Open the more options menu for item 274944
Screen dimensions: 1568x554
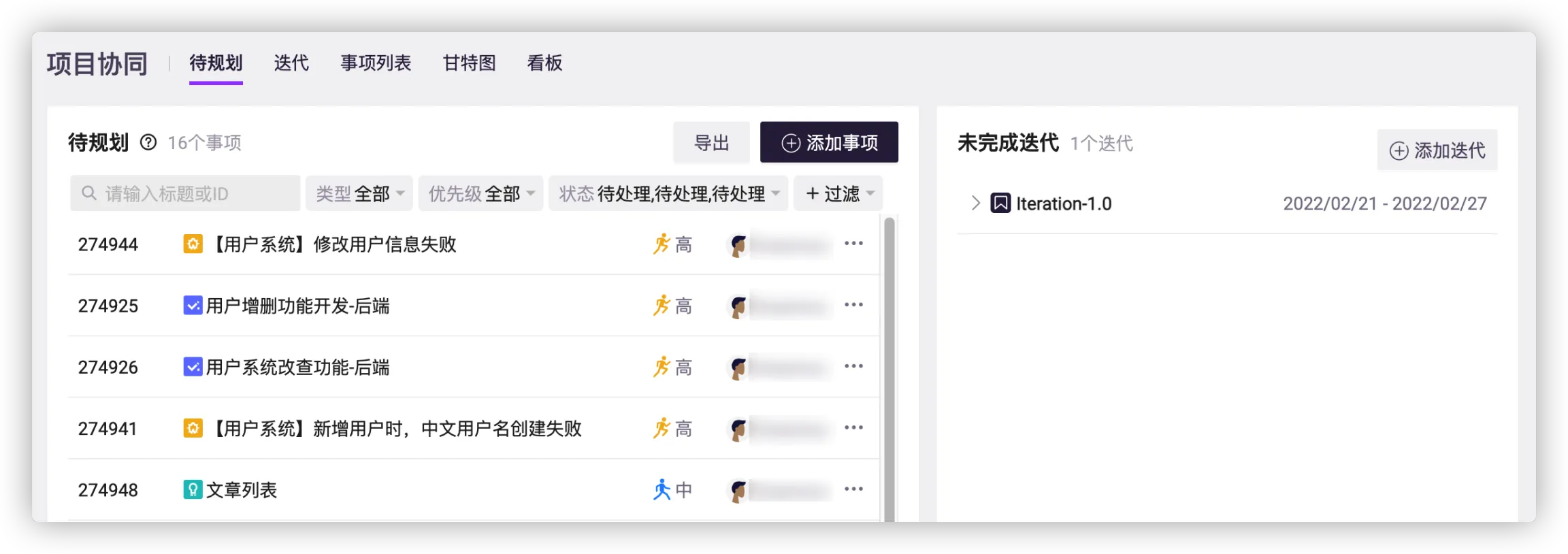pyautogui.click(x=853, y=244)
